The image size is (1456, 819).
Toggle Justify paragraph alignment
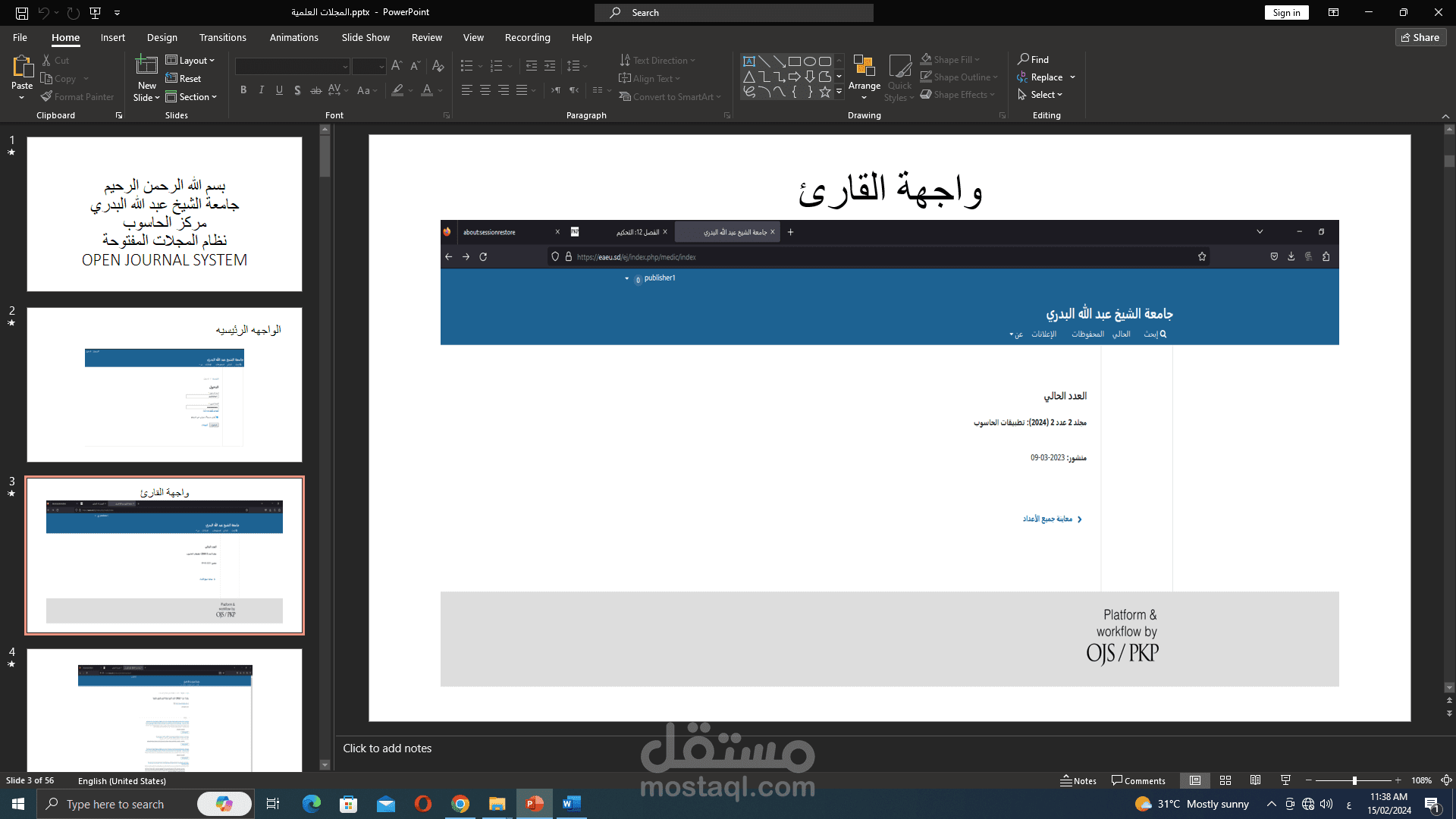coord(522,90)
